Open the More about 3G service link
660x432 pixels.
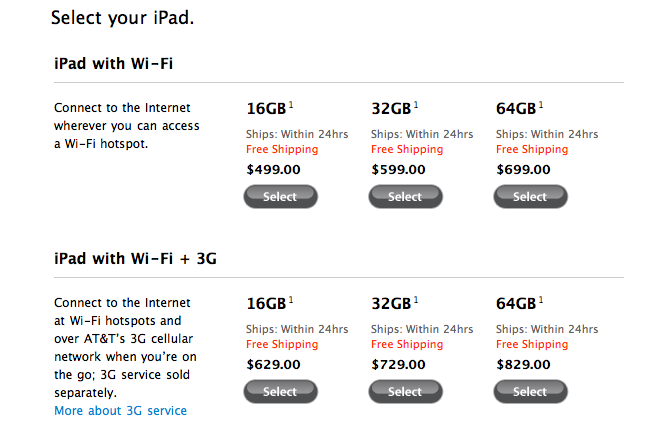(x=120, y=411)
